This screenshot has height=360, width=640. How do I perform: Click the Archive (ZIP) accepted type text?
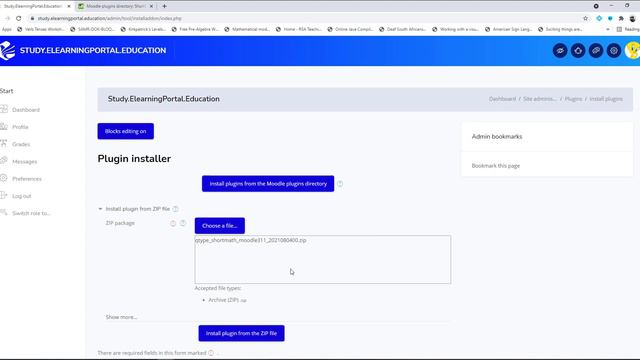click(x=227, y=300)
